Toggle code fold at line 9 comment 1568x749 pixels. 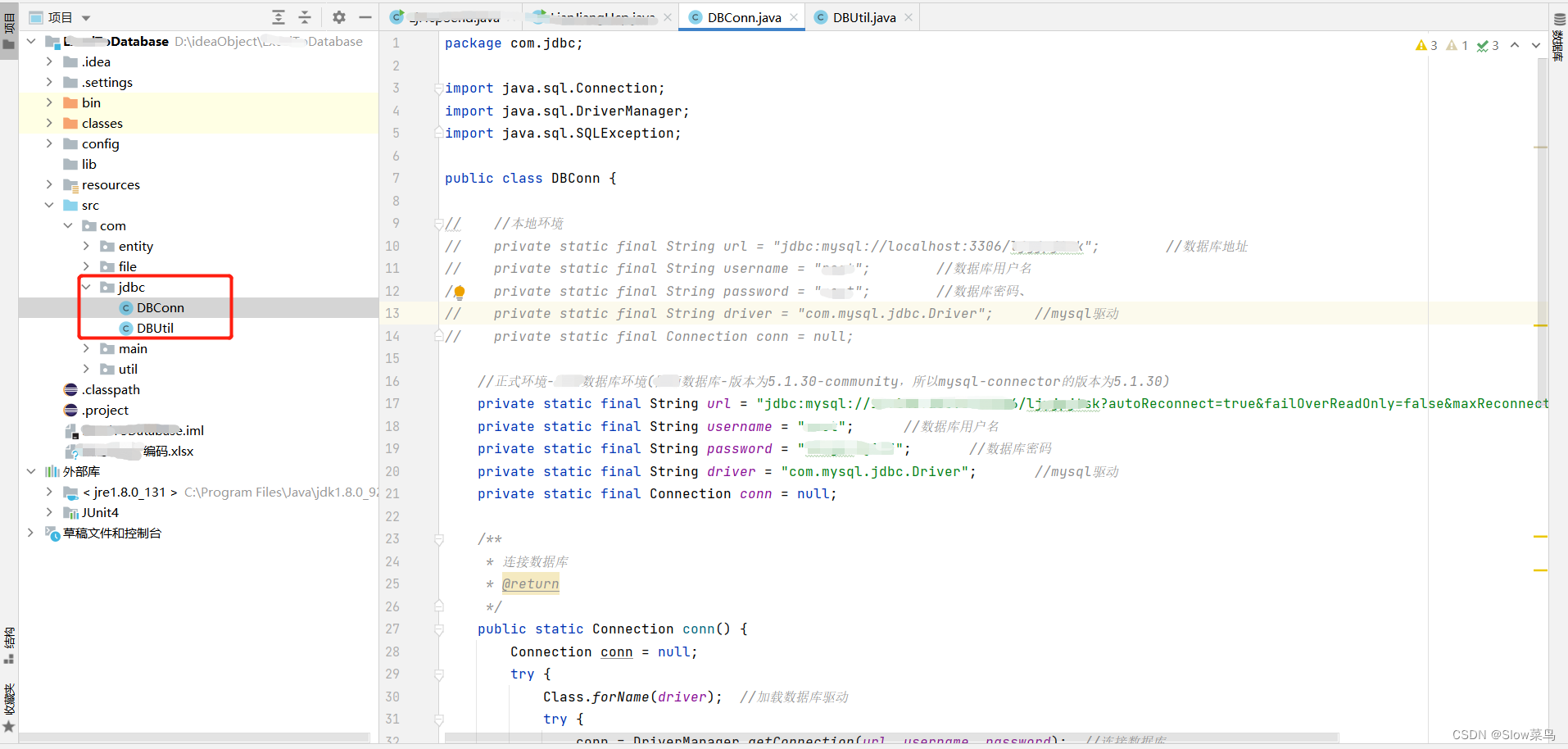point(439,224)
